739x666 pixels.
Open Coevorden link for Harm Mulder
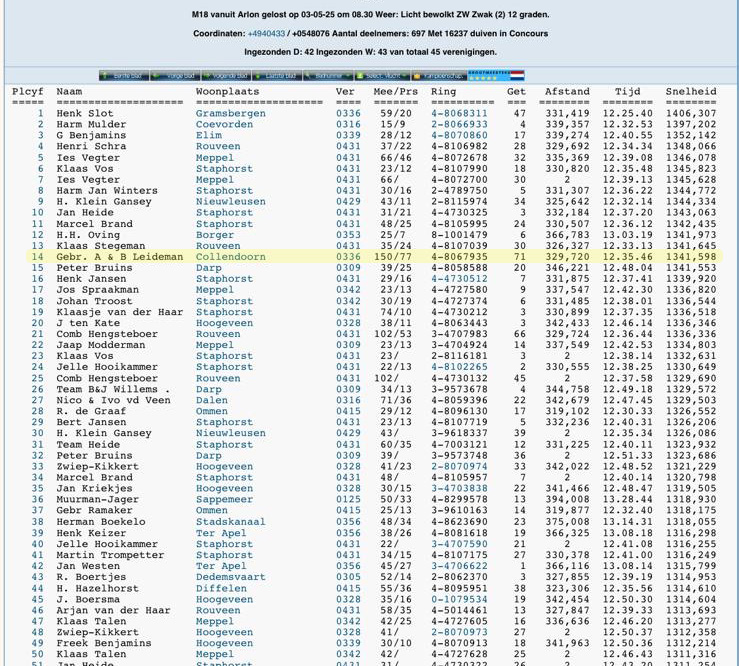tap(224, 124)
